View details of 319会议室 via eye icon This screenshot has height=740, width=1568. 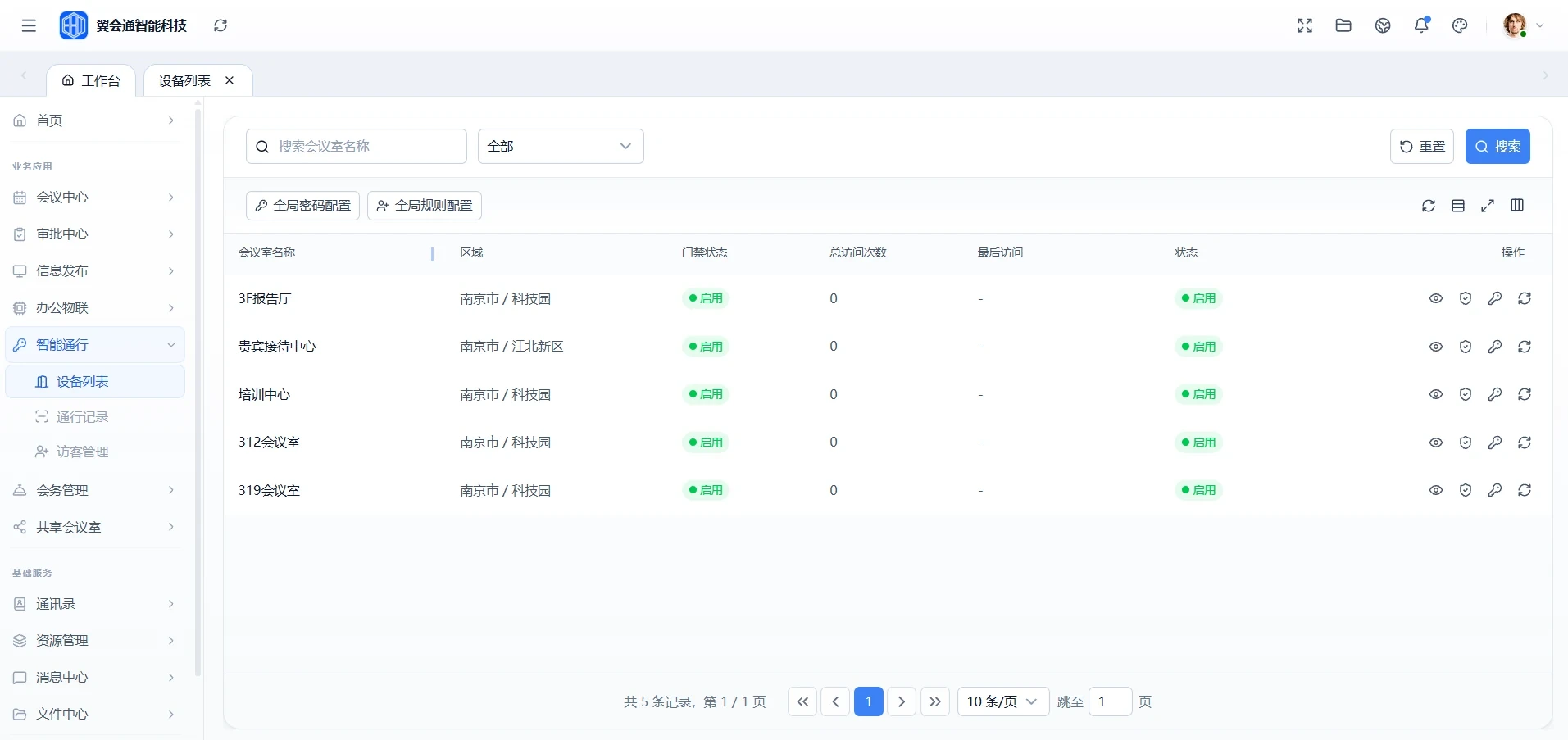[x=1436, y=490]
